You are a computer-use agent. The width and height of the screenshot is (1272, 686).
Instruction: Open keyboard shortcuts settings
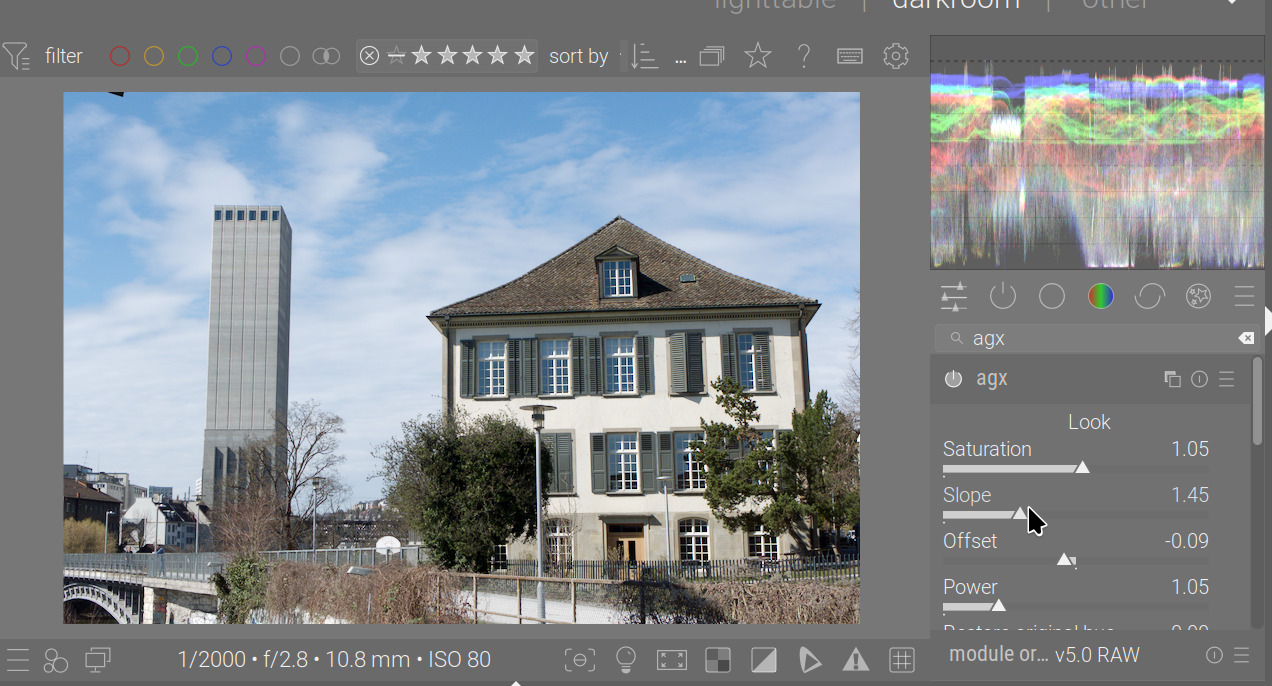[x=850, y=56]
